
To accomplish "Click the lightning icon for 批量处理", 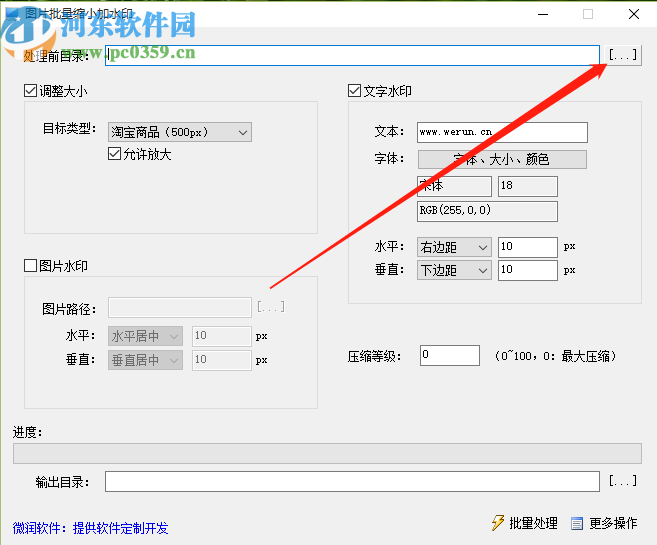I will click(497, 523).
